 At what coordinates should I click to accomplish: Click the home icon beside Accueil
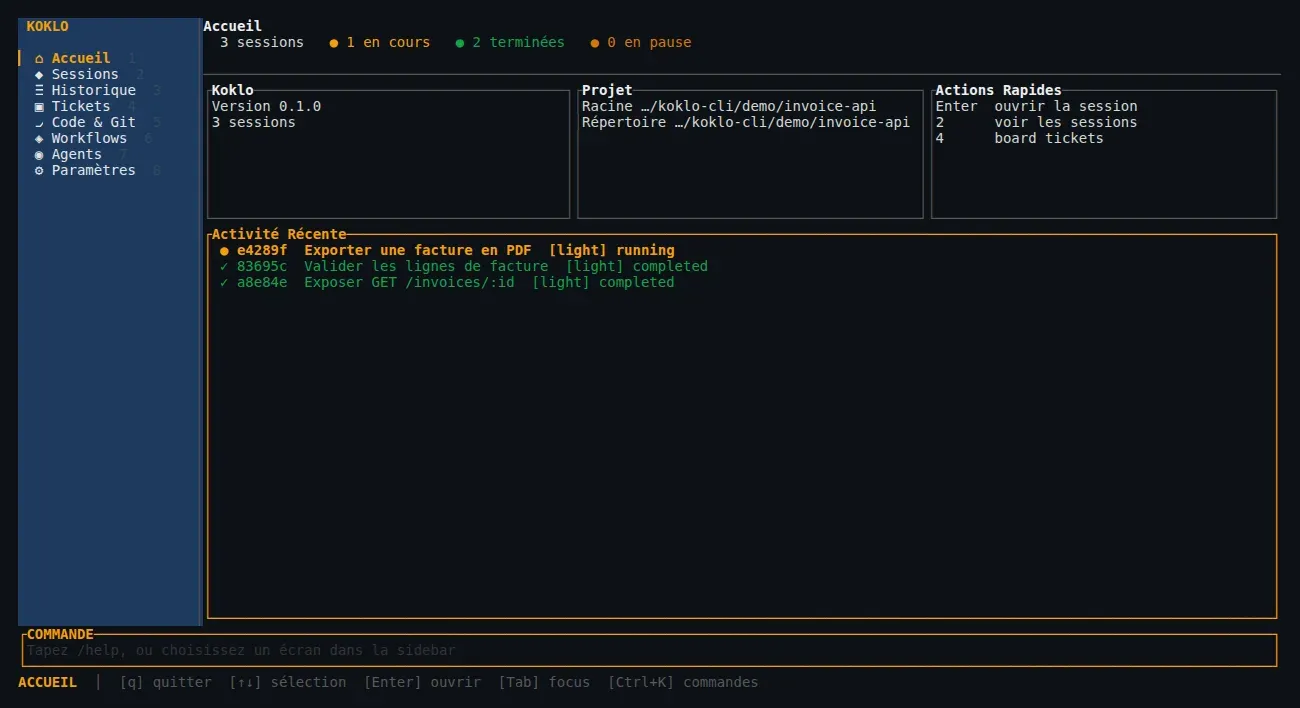click(39, 59)
